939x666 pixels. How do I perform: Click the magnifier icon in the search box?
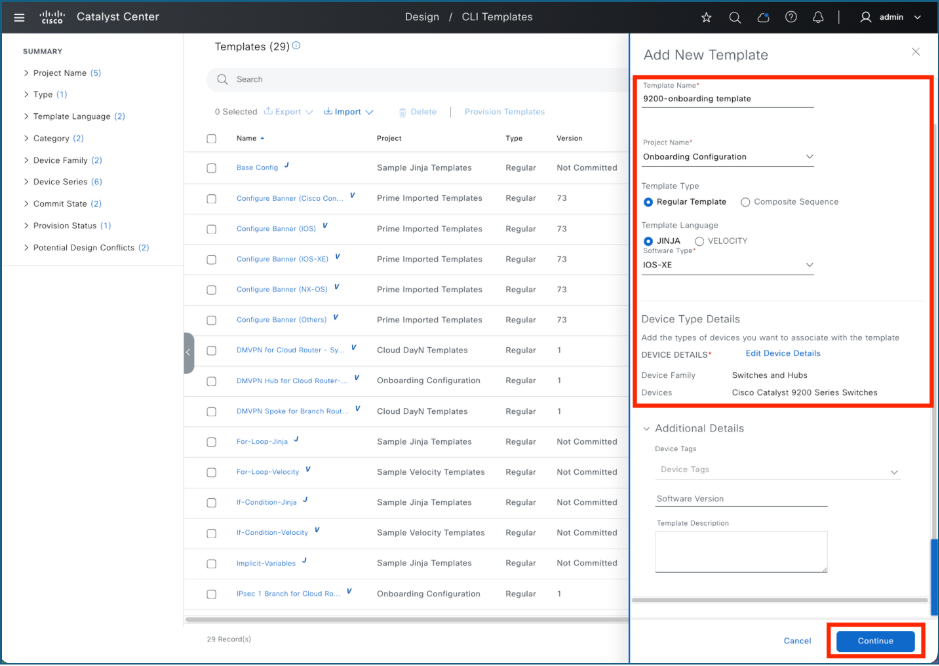[x=222, y=79]
